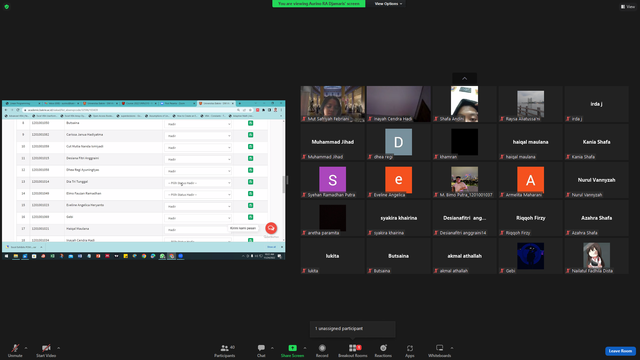Click Show all in the shared downloads bar

click(x=271, y=247)
